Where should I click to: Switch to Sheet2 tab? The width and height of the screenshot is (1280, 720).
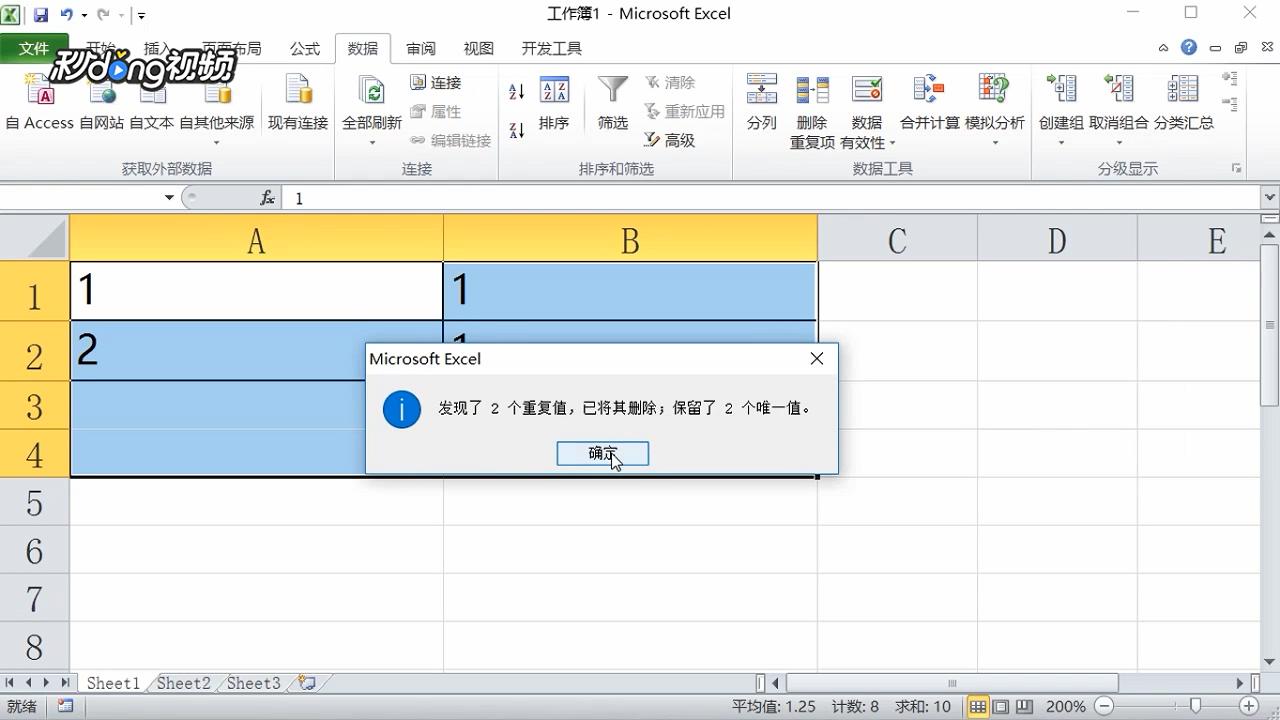[x=184, y=683]
